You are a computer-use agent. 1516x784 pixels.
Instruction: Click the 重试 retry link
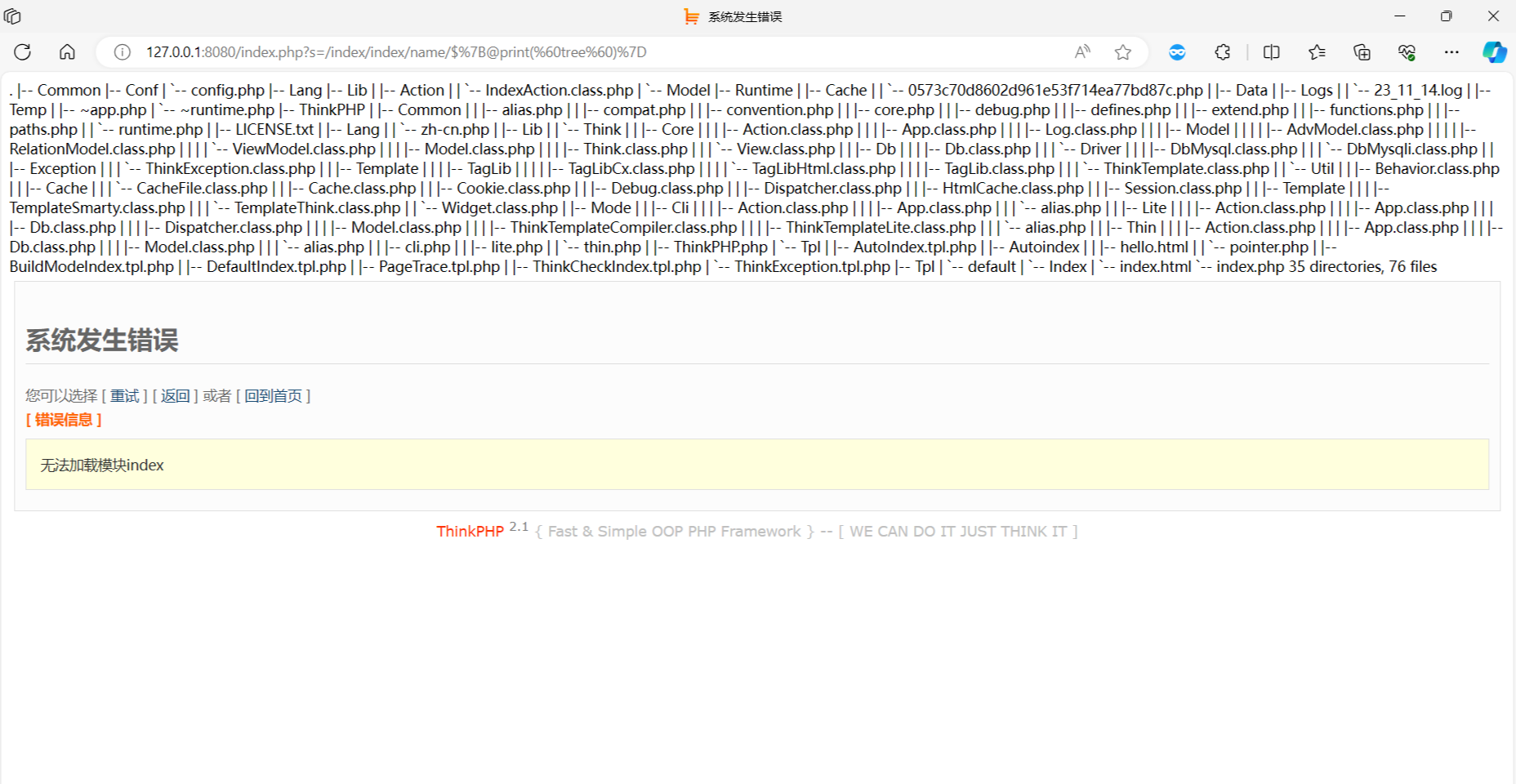[125, 396]
